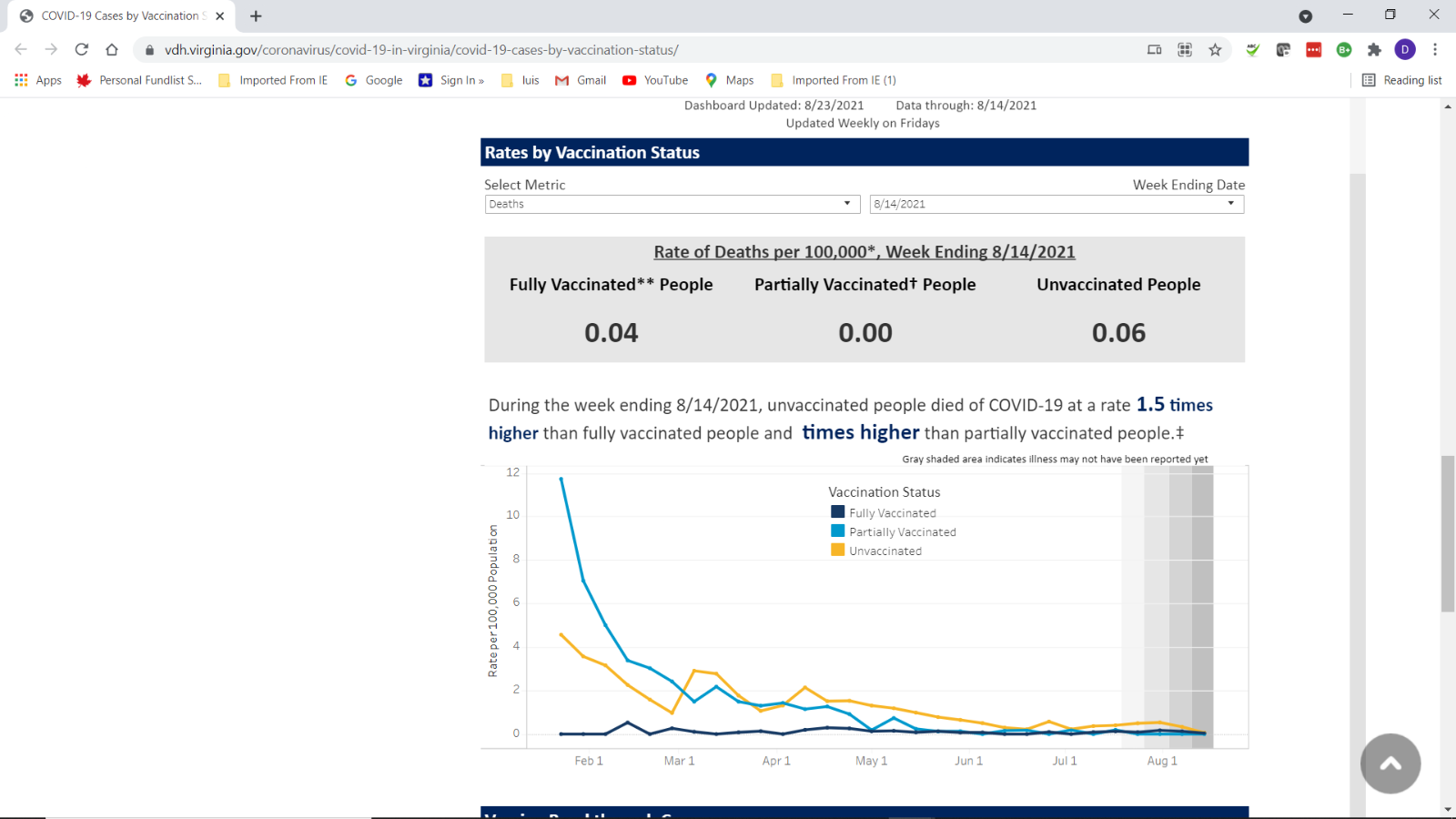Click the Partially Vaccinated legend label
This screenshot has width=1456, height=819.
tap(903, 532)
